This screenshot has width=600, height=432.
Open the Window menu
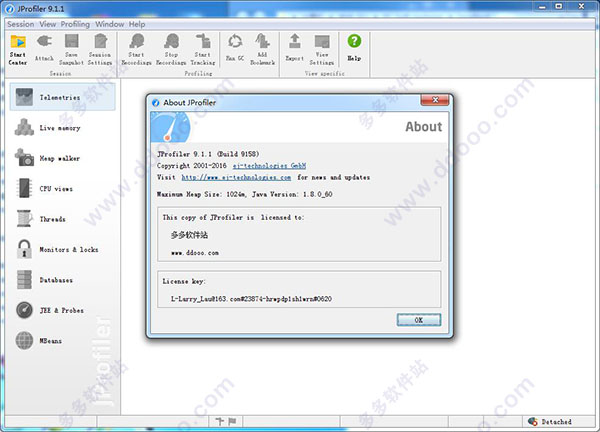[109, 24]
